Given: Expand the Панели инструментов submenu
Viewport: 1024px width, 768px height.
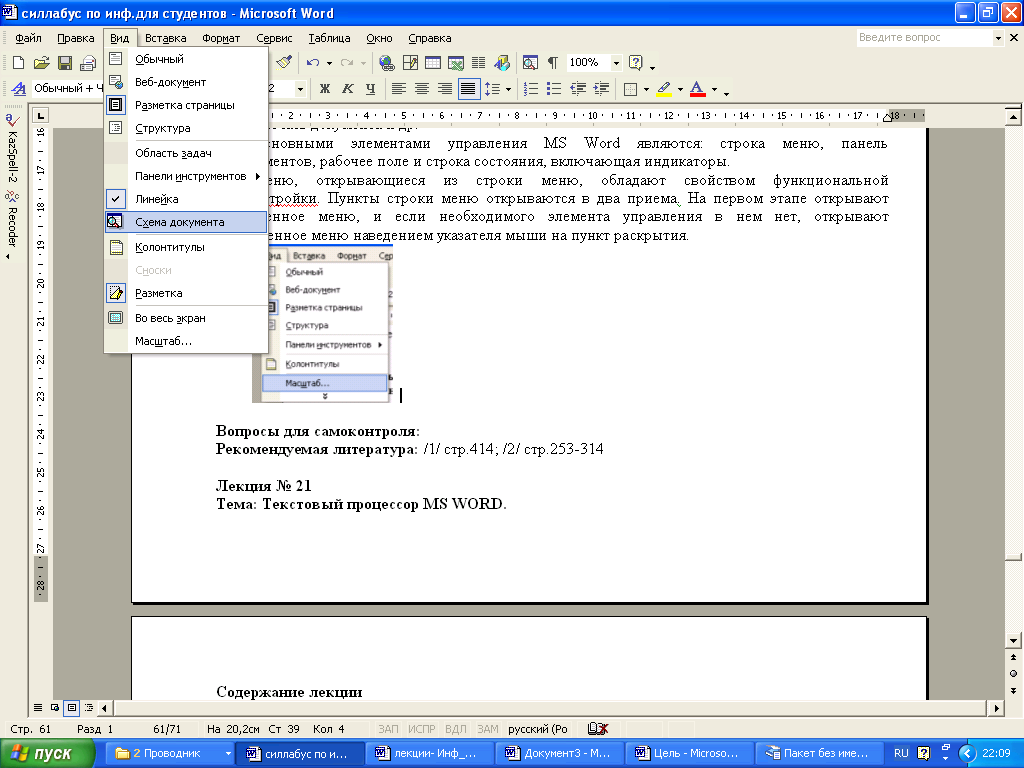Looking at the screenshot, I should 186,176.
